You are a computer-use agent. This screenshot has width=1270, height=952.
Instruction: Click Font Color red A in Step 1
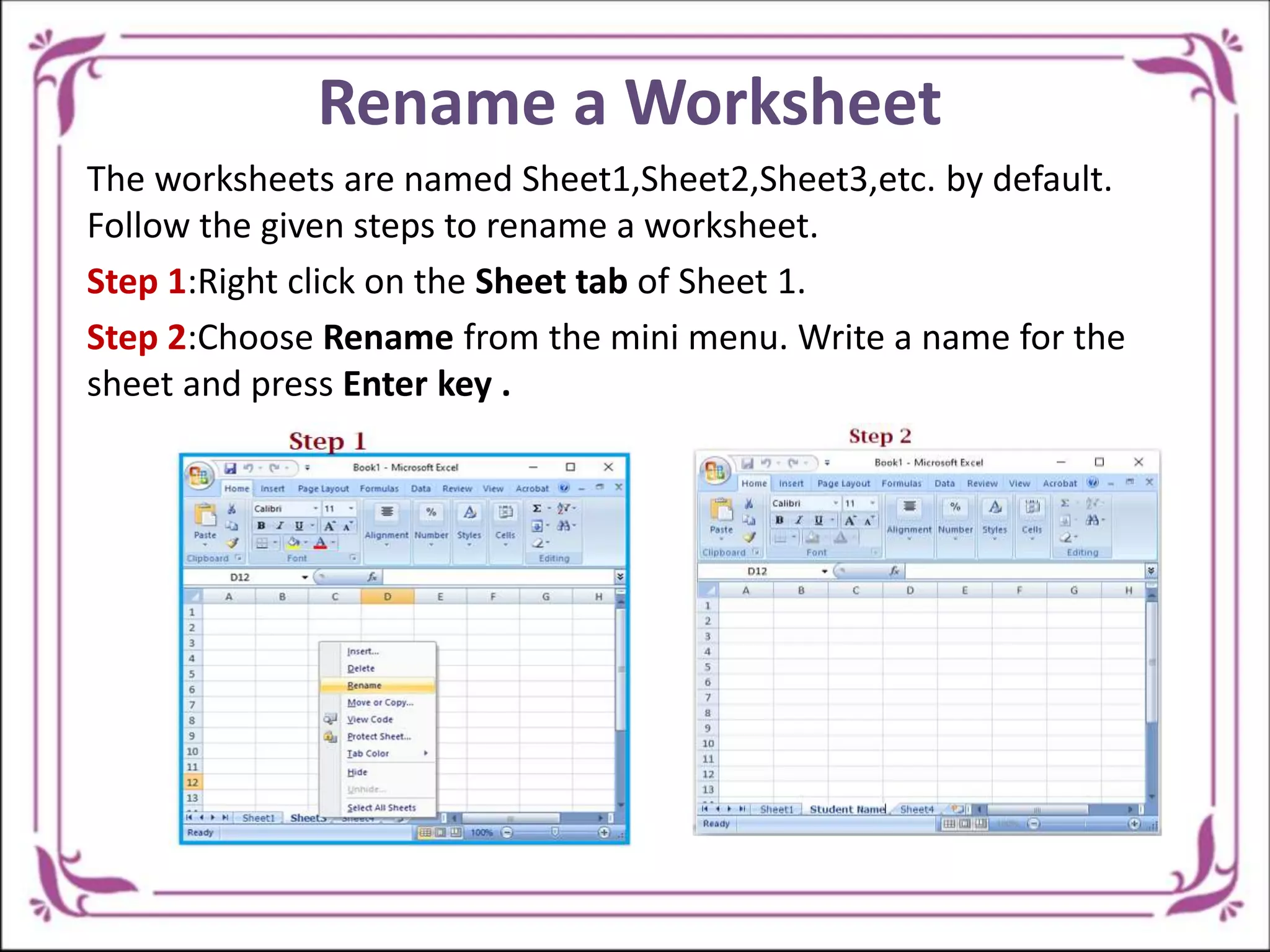[320, 543]
